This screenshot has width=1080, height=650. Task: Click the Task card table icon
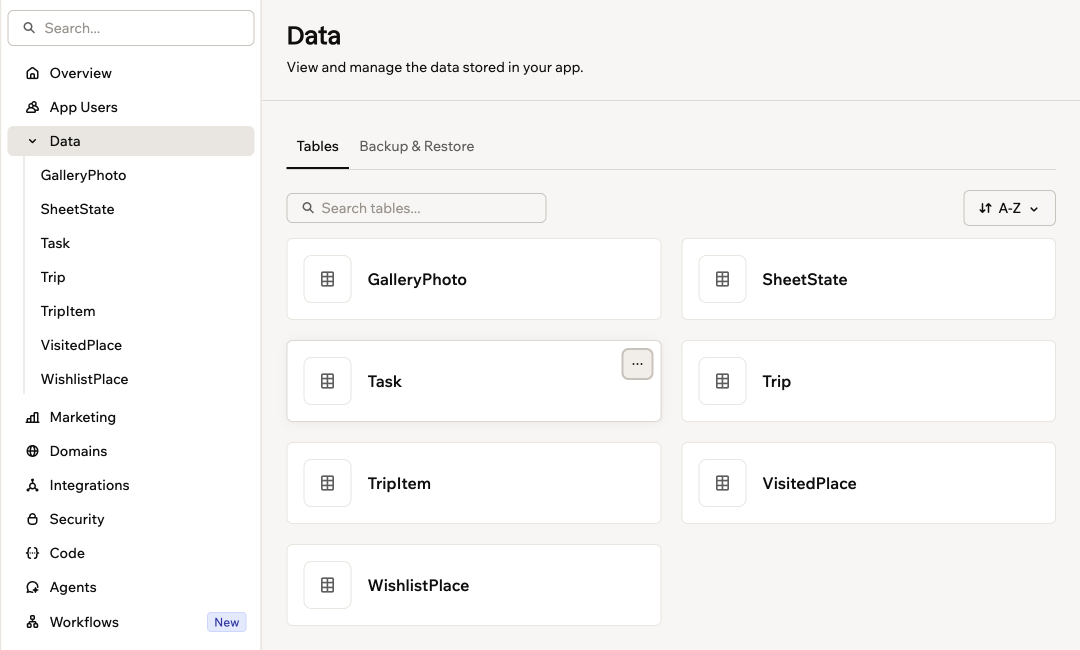(328, 381)
